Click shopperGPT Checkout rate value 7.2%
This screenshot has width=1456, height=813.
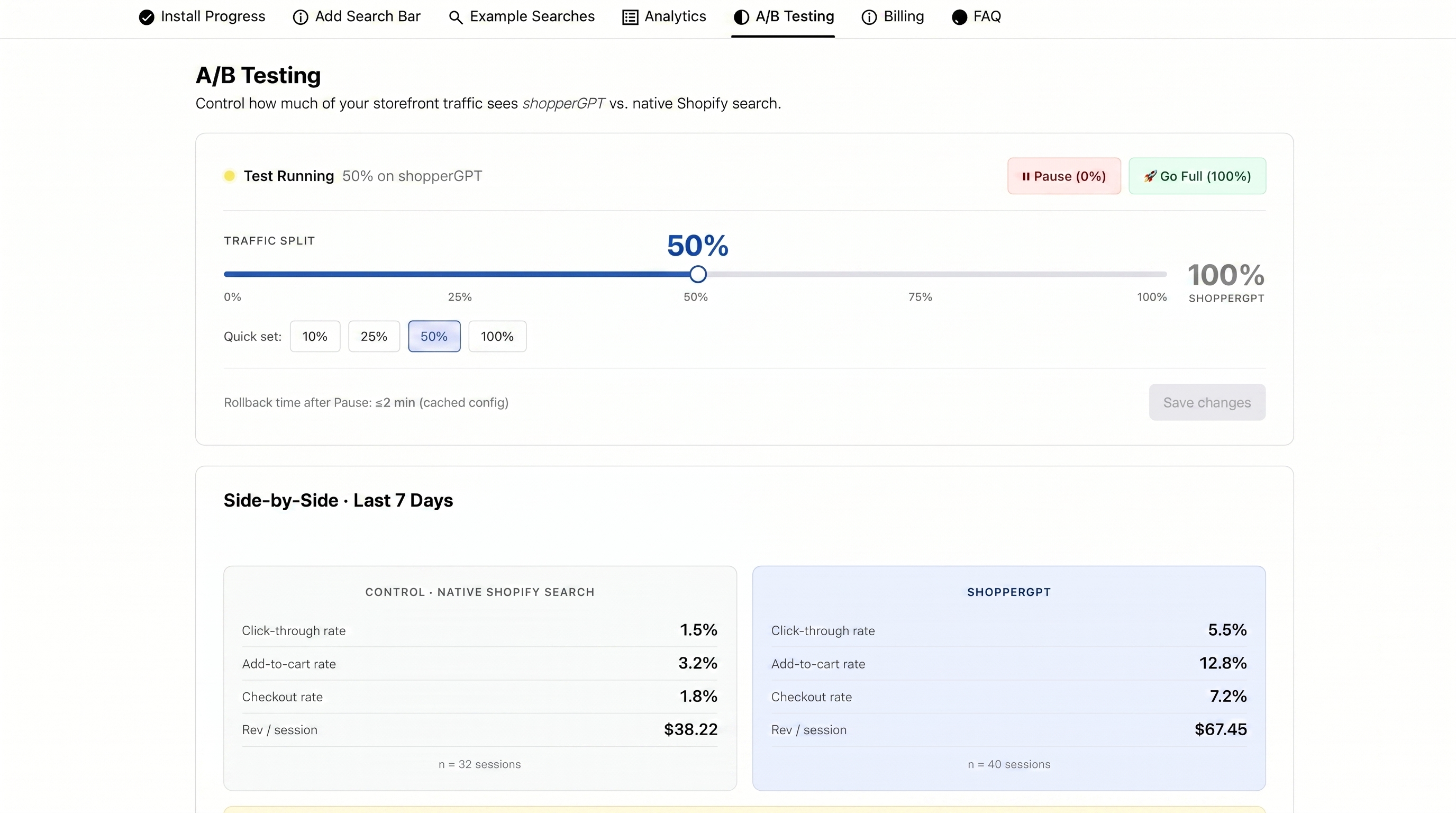coord(1228,696)
